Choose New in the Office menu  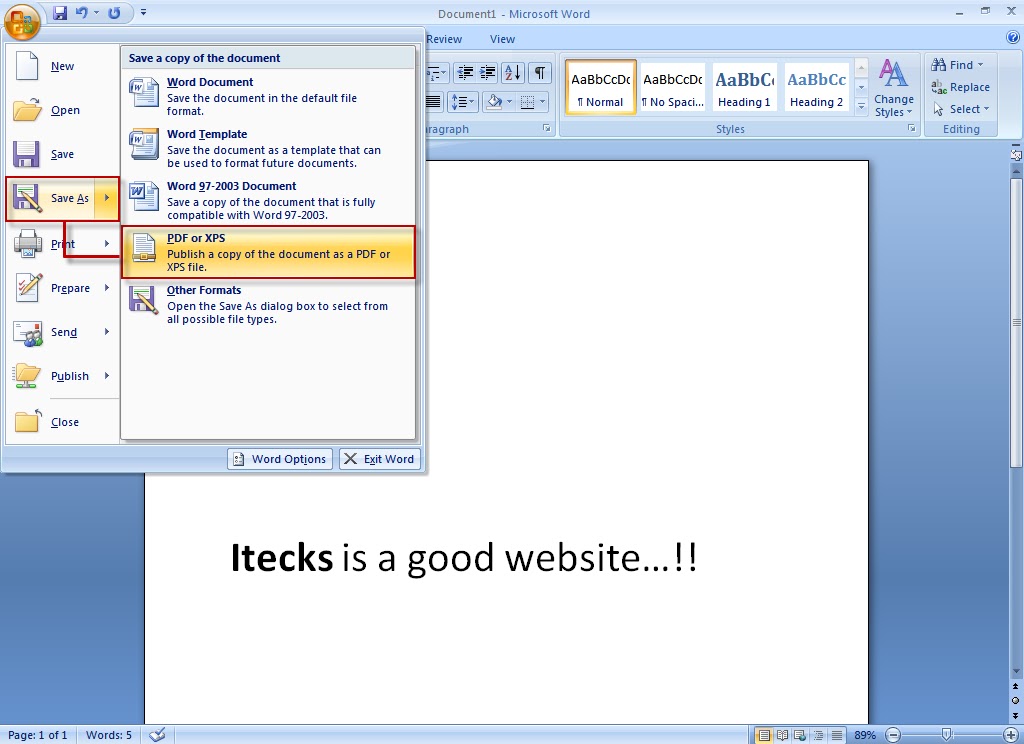click(62, 66)
